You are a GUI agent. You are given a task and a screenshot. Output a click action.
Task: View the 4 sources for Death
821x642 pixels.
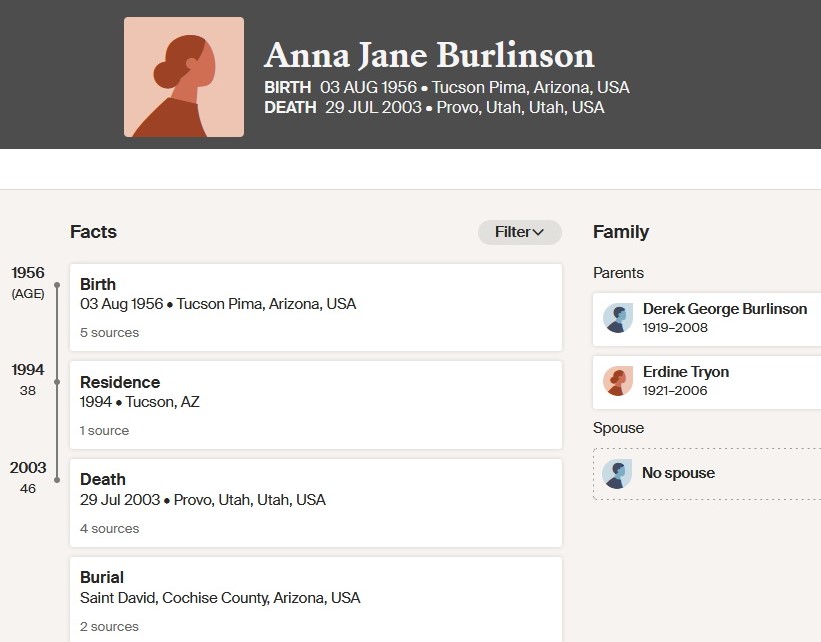[110, 528]
